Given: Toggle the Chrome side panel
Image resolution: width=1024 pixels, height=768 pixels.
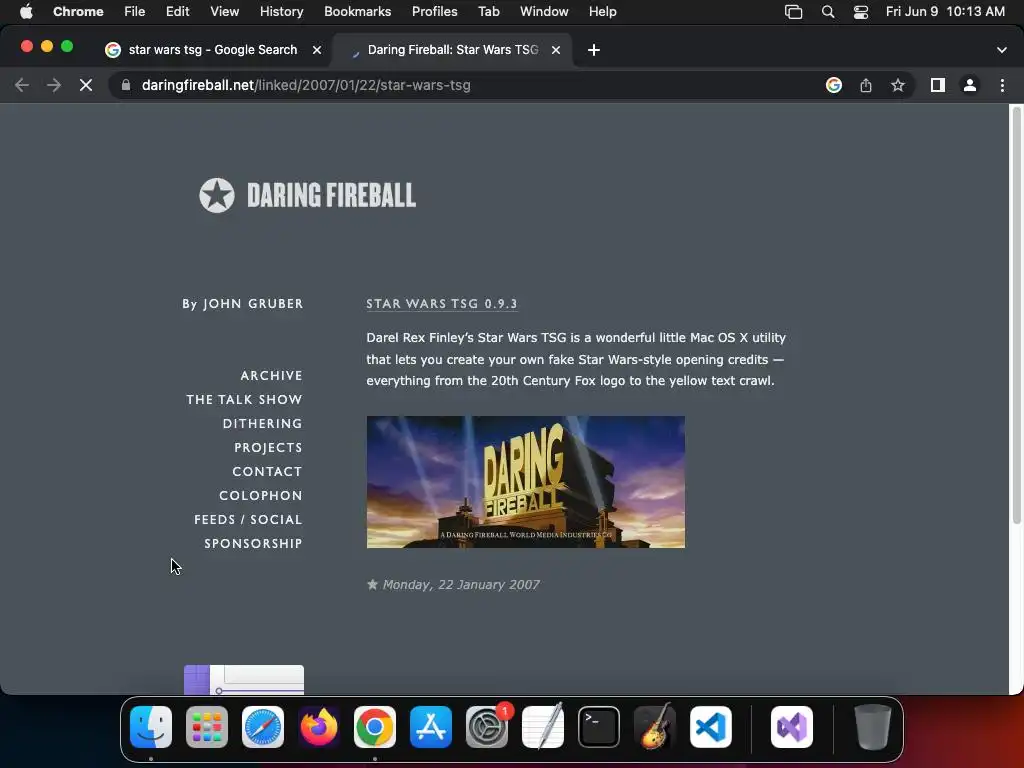Looking at the screenshot, I should [938, 85].
